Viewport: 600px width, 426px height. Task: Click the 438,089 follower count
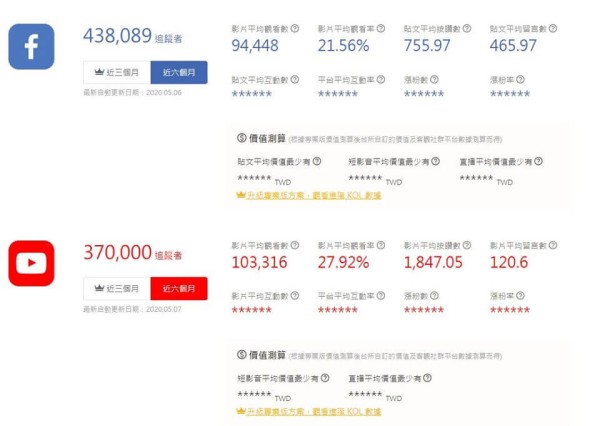point(117,36)
